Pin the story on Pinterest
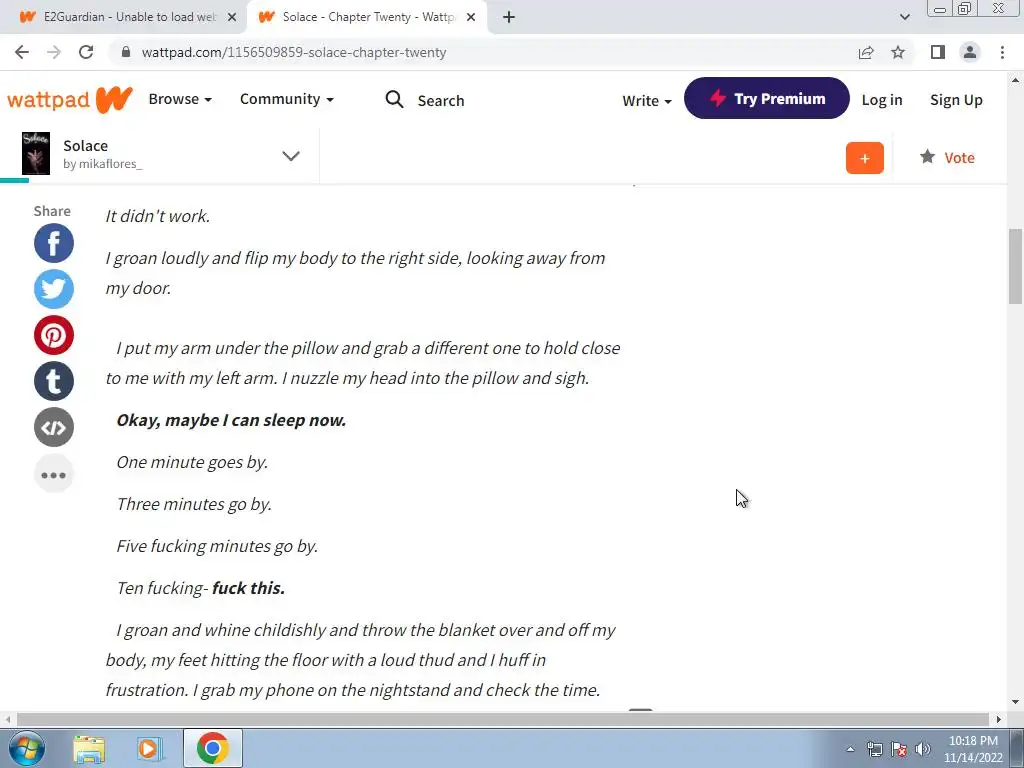 pyautogui.click(x=54, y=335)
